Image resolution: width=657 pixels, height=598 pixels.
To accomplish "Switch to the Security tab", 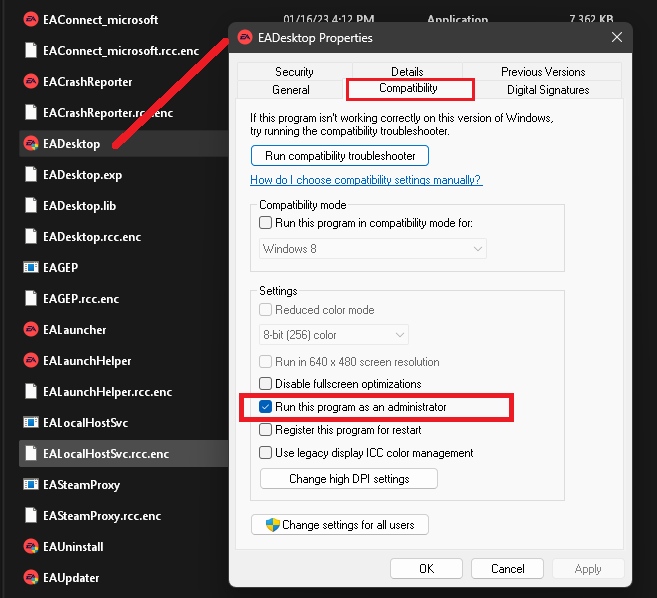I will [294, 72].
